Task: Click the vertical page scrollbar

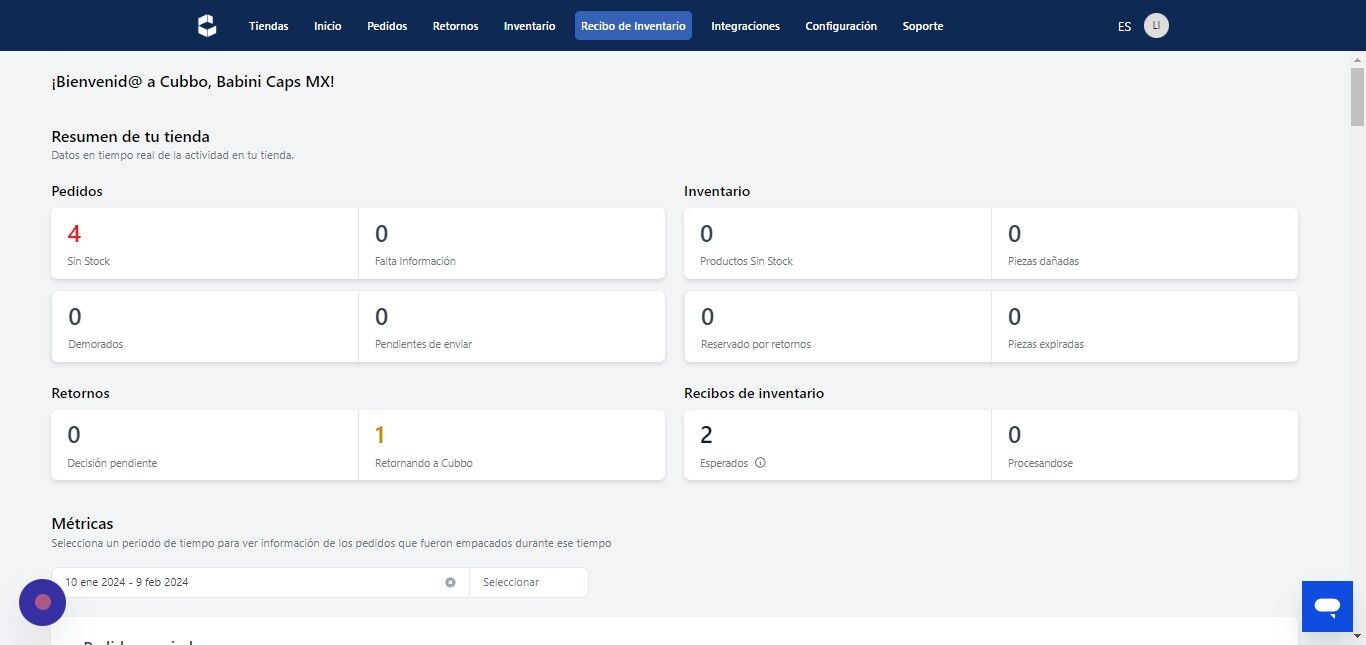Action: [1357, 348]
